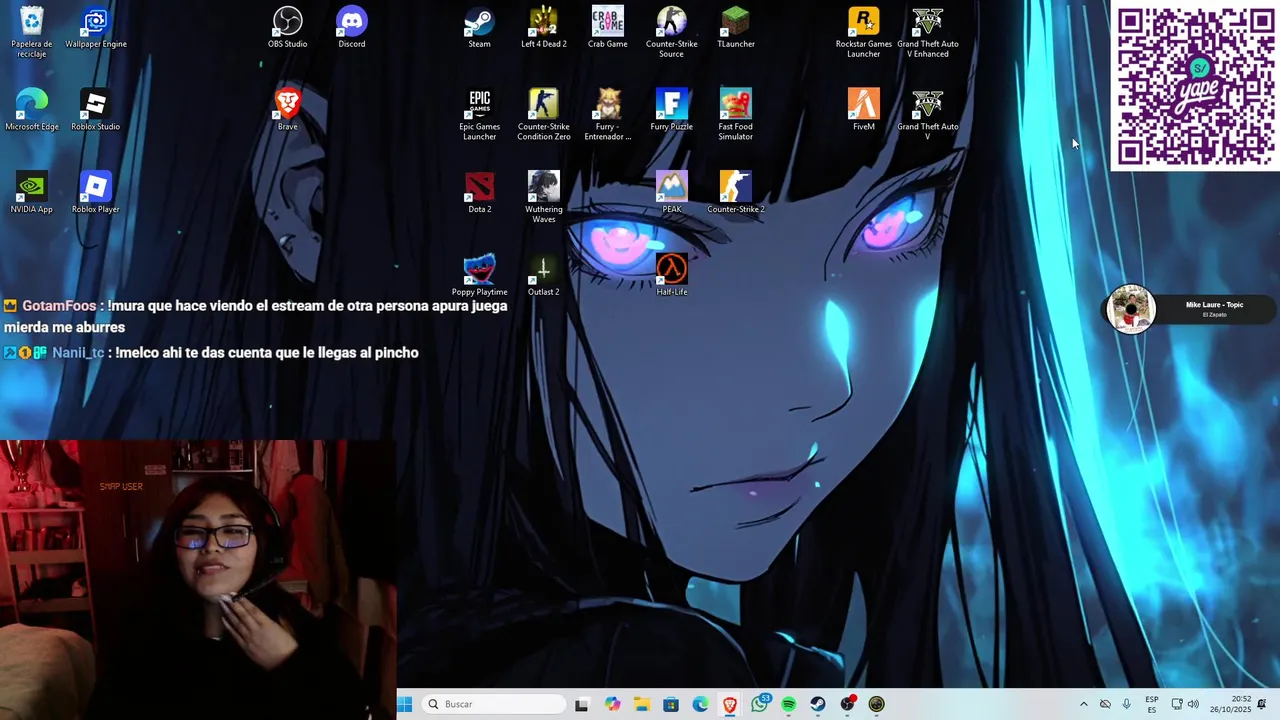The width and height of the screenshot is (1280, 720).
Task: Select the Rockstar Games Launcher icon
Action: pos(864,32)
